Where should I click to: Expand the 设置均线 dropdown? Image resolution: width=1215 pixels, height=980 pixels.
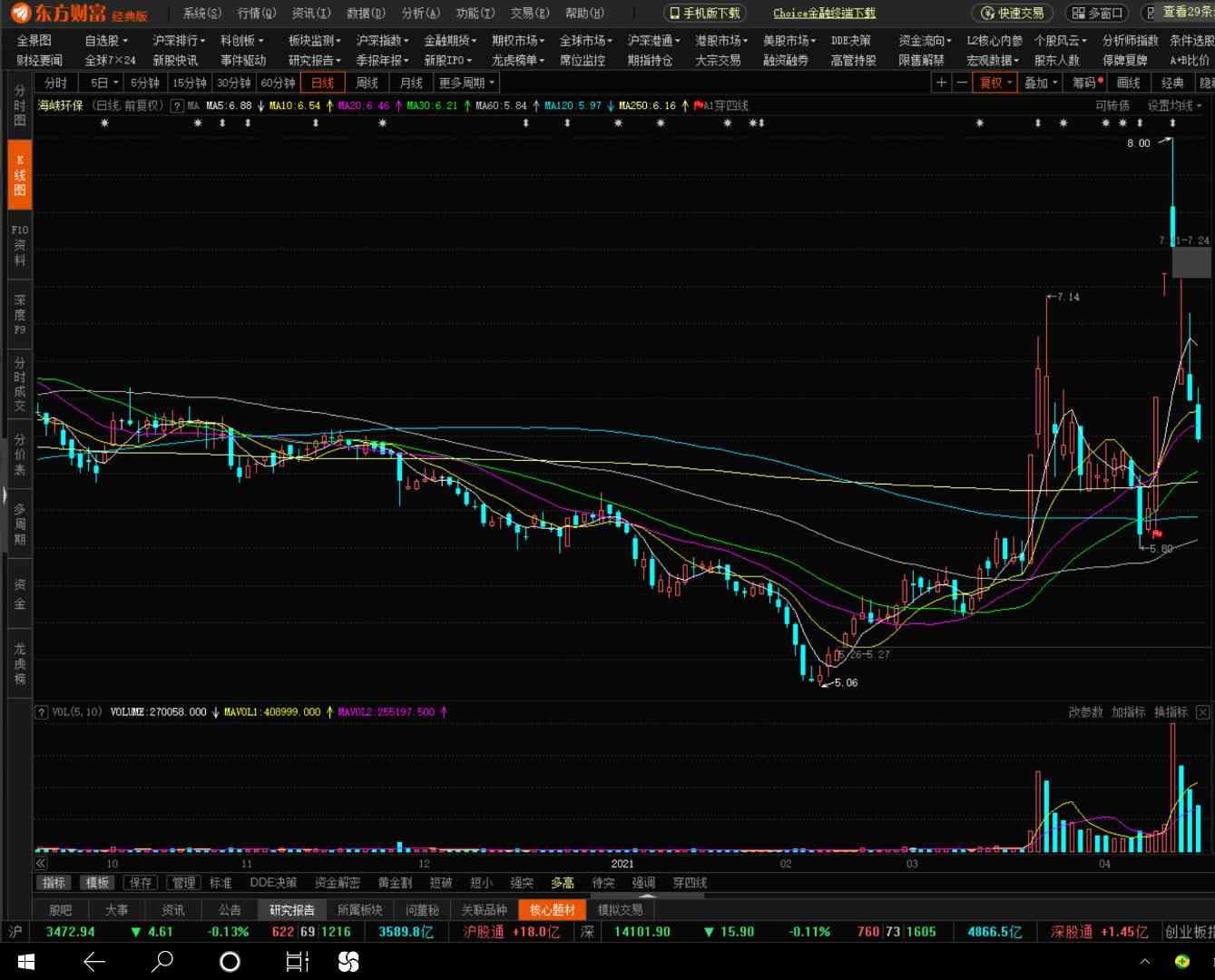point(1174,105)
